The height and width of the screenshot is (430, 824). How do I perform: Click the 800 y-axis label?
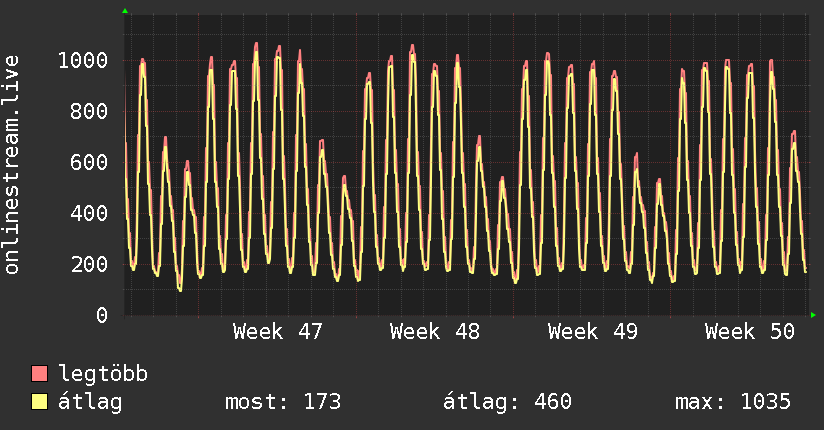[89, 111]
